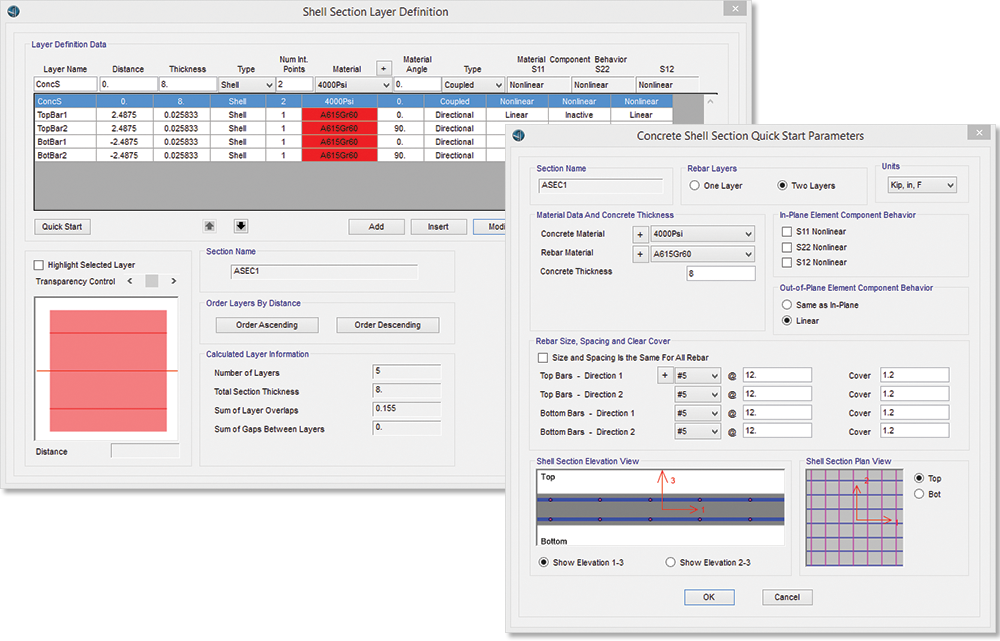
Task: Click layer table scrollbar up arrow
Action: pyautogui.click(x=710, y=101)
